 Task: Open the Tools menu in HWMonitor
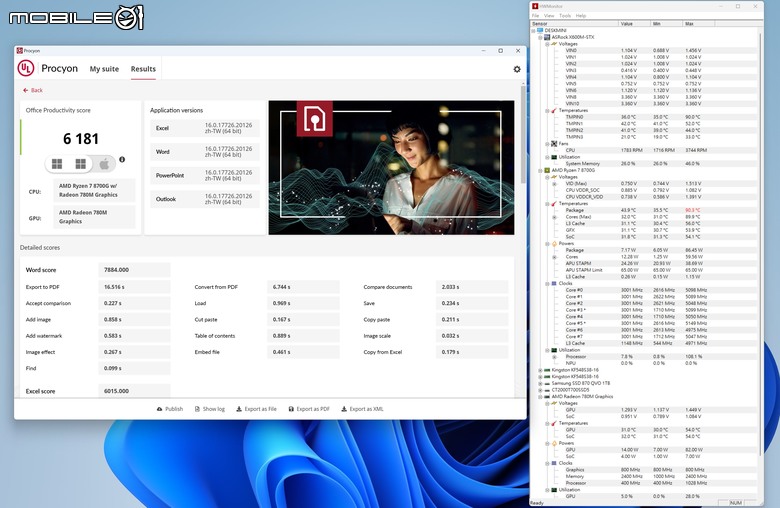coord(565,16)
